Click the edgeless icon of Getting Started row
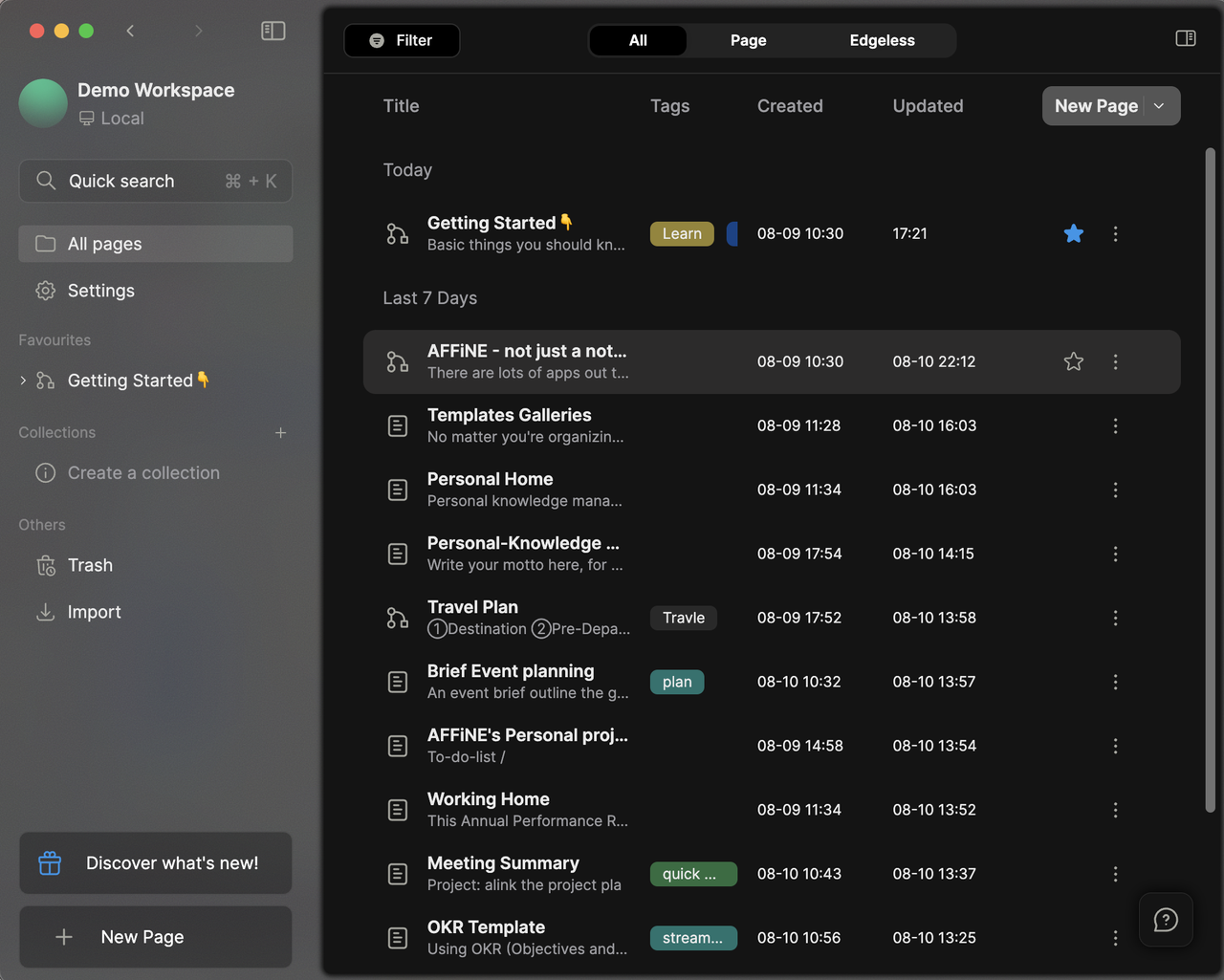Image resolution: width=1224 pixels, height=980 pixels. tap(398, 233)
